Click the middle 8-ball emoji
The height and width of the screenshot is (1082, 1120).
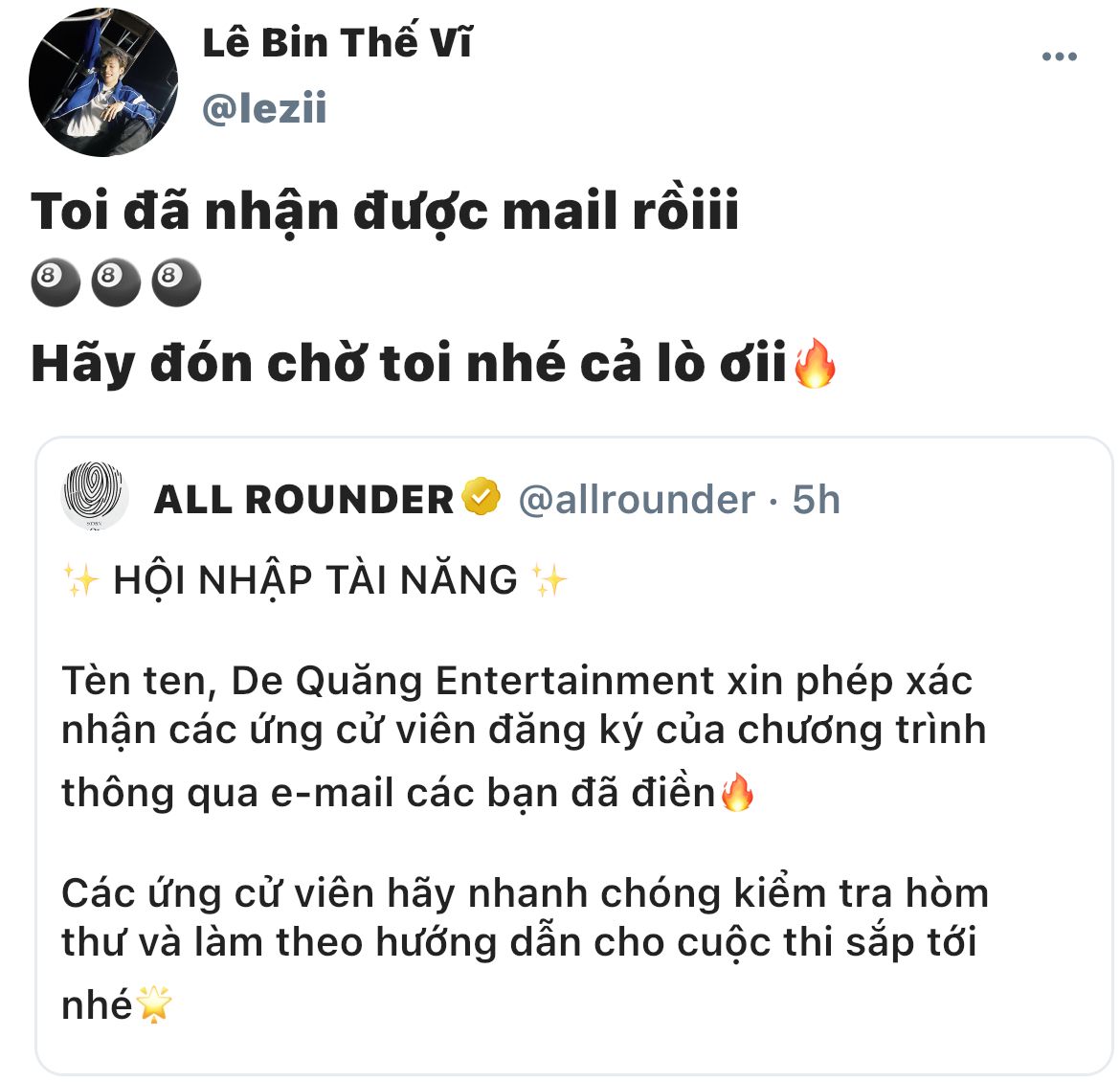tap(115, 282)
